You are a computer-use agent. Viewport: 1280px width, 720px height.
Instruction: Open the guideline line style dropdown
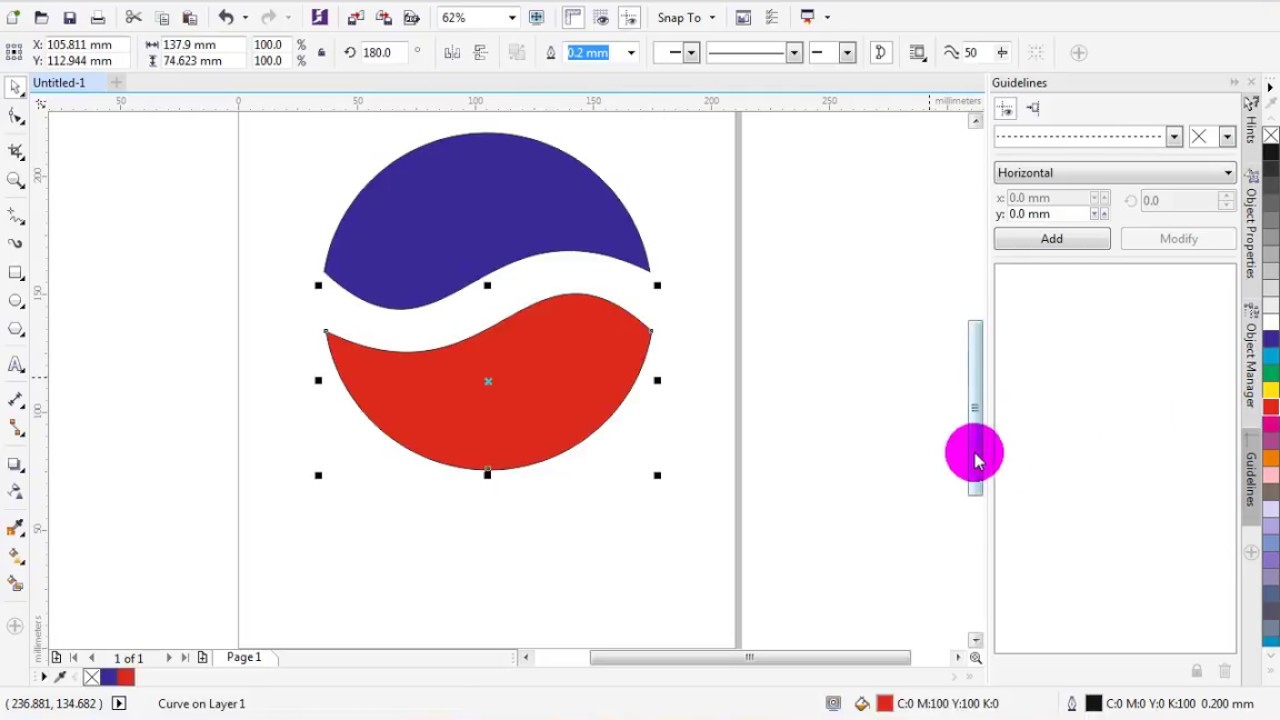coord(1174,137)
